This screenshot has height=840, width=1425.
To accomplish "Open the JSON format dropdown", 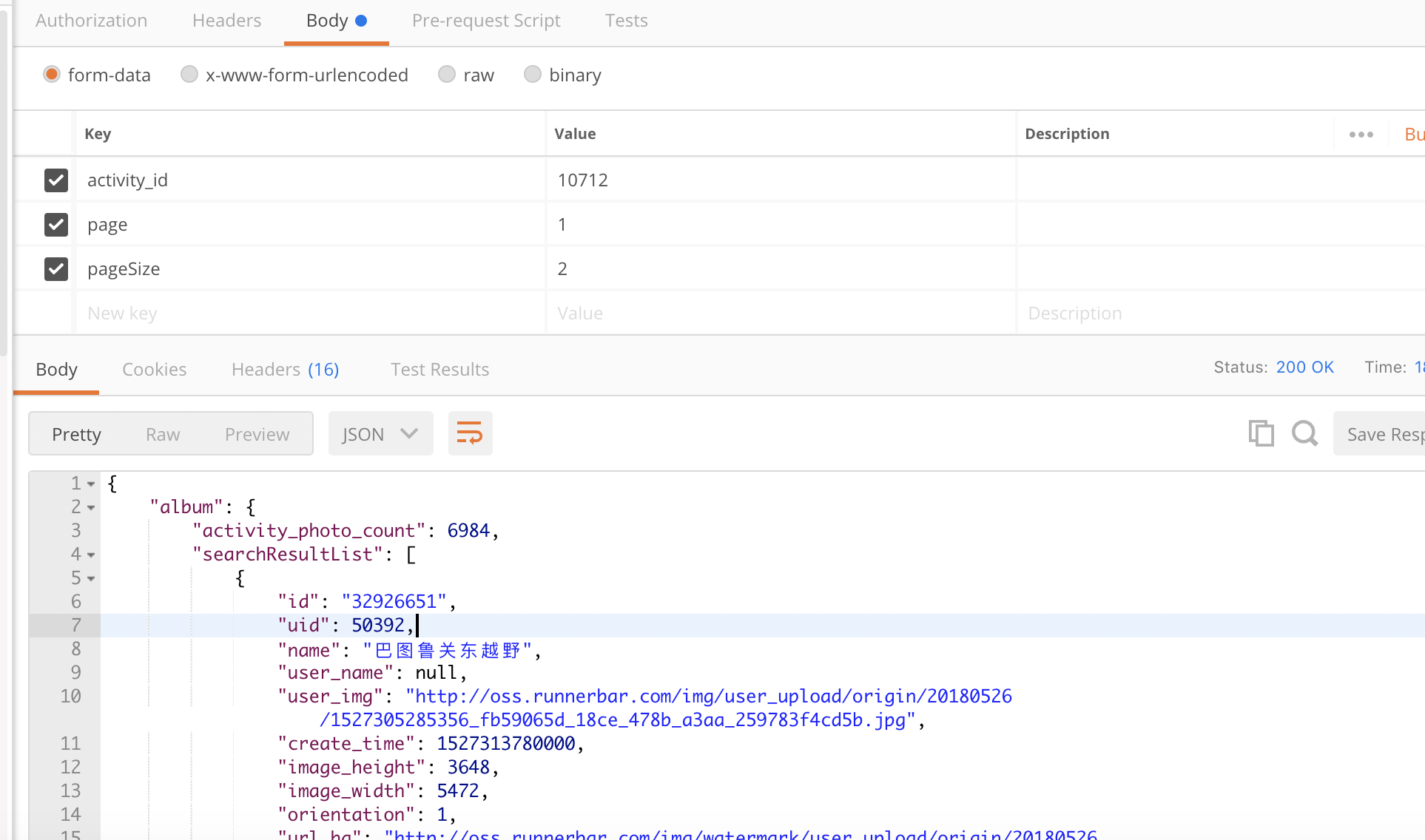I will tap(380, 434).
